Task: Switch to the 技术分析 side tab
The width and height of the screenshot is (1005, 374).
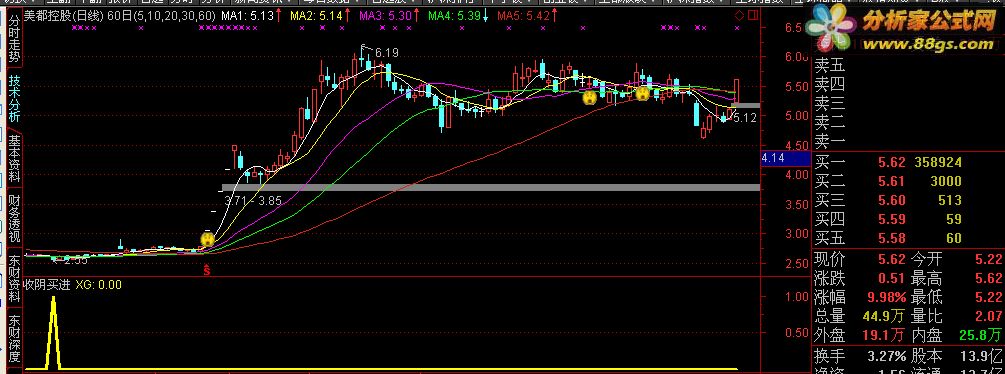Action: [14, 99]
